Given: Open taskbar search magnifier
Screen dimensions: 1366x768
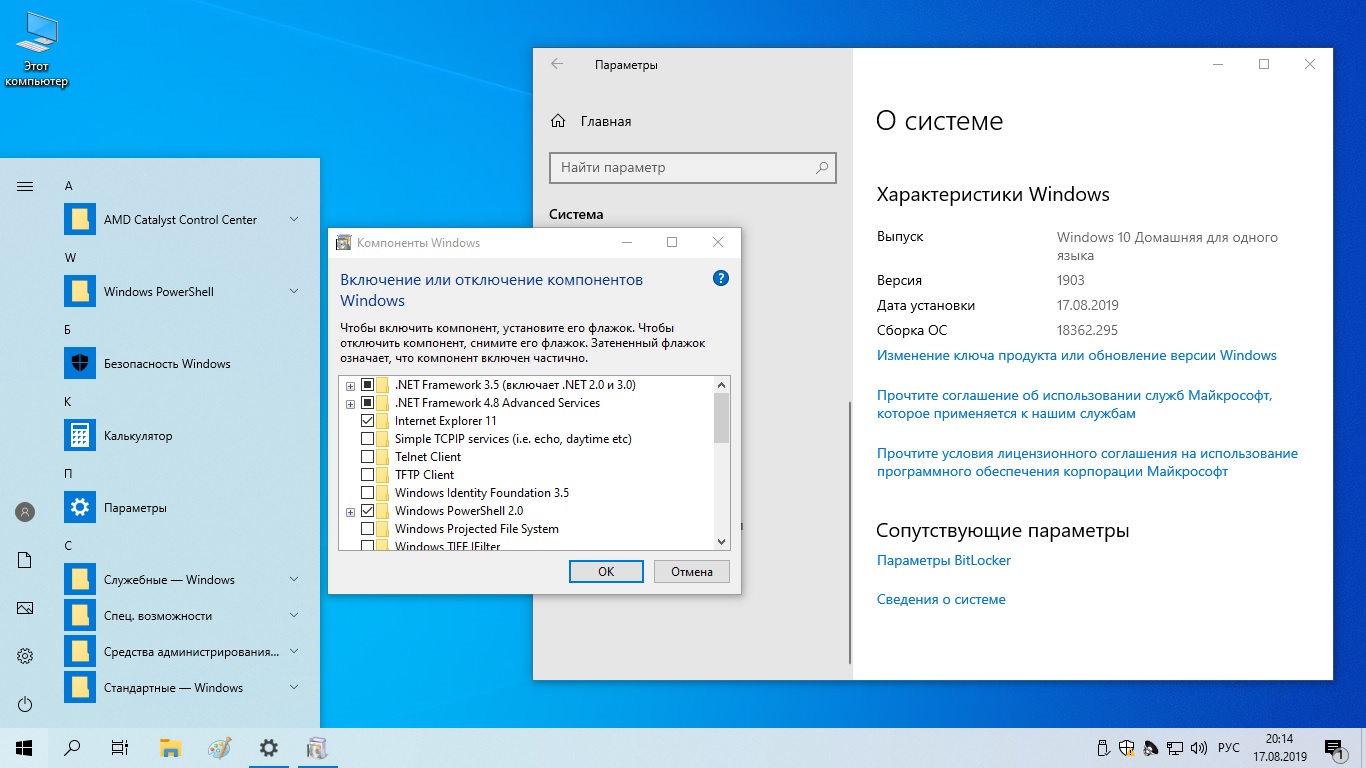Looking at the screenshot, I should tap(72, 747).
